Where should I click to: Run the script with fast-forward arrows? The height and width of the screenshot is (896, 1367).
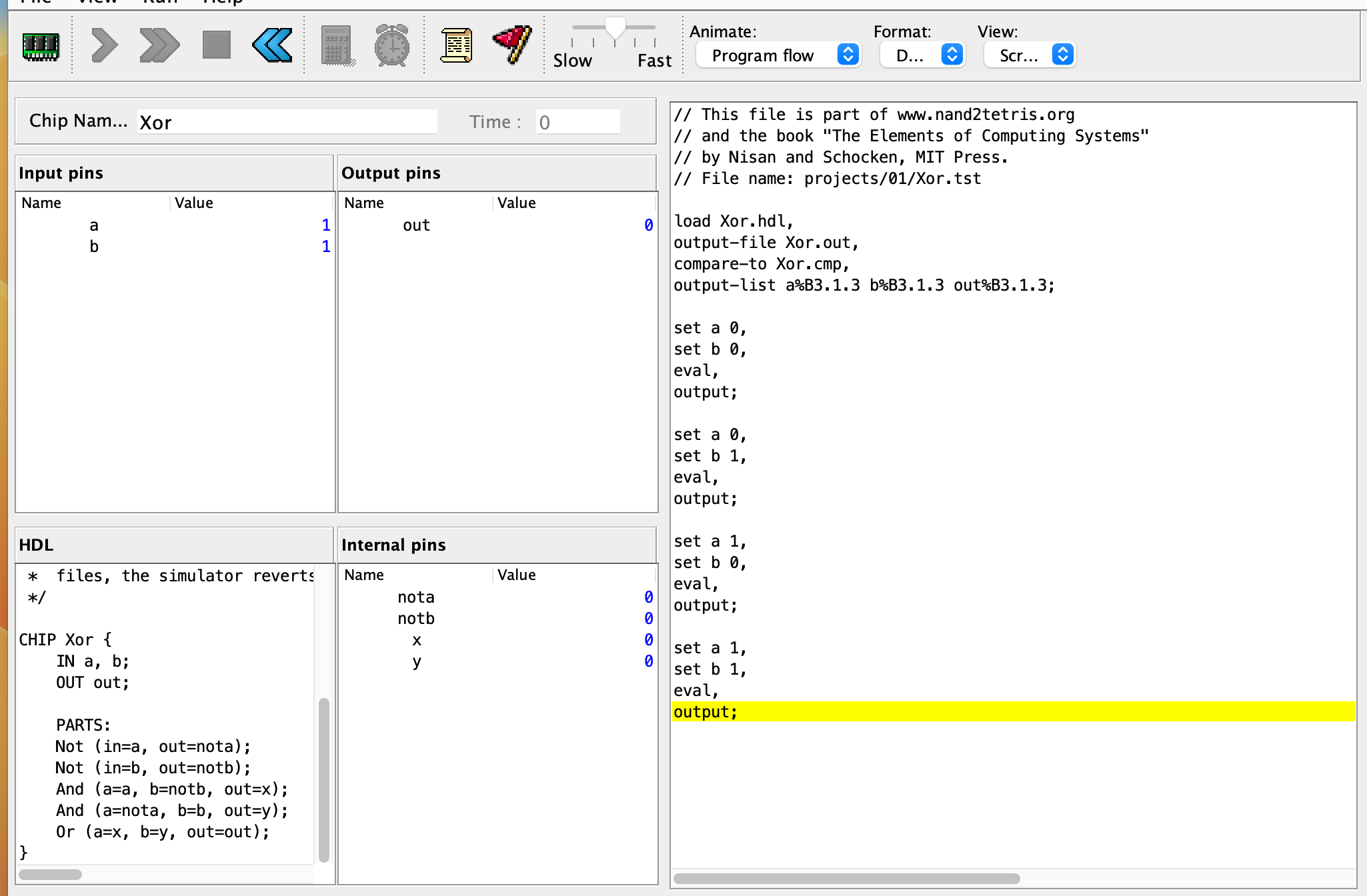click(x=159, y=45)
